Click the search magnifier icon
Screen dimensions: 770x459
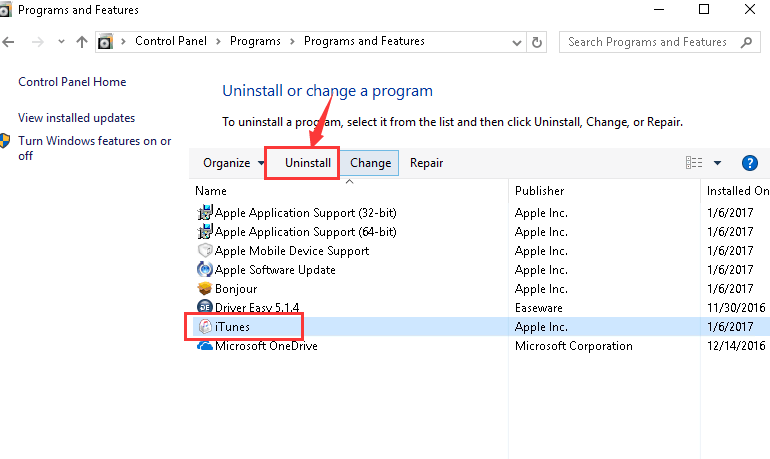click(x=746, y=42)
